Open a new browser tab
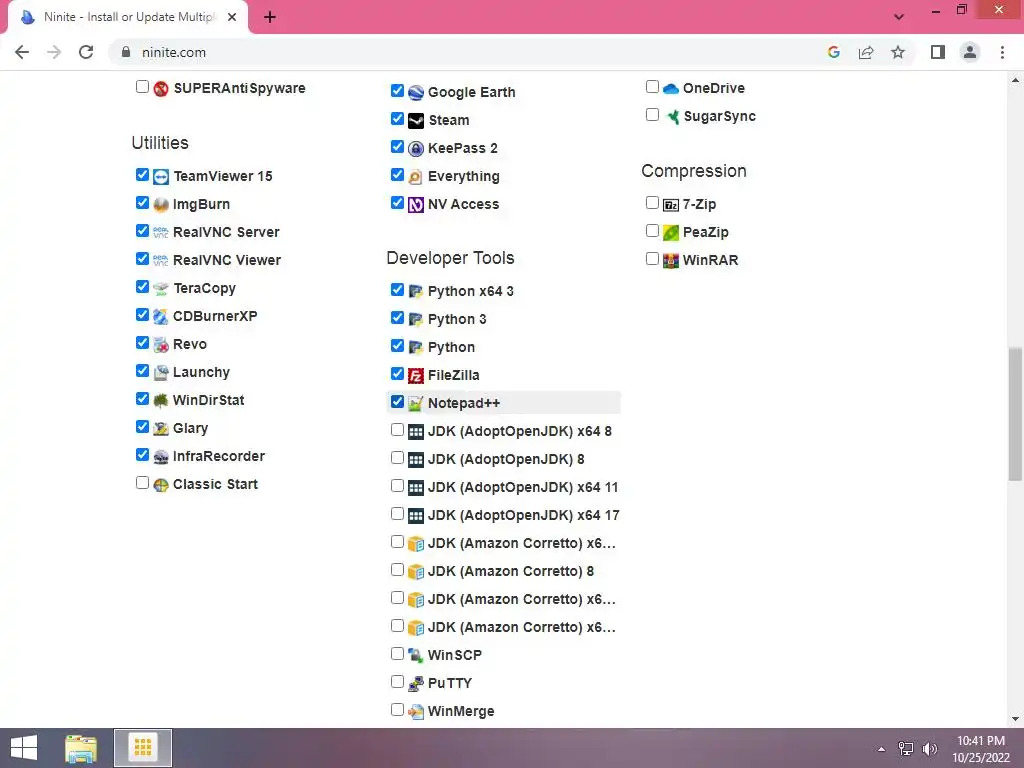Viewport: 1024px width, 768px height. 270,17
